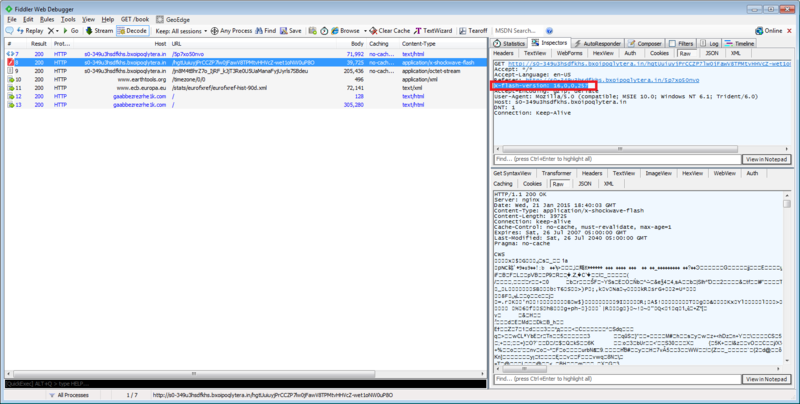Select the response Transformer tab
The image size is (800, 404).
click(557, 173)
